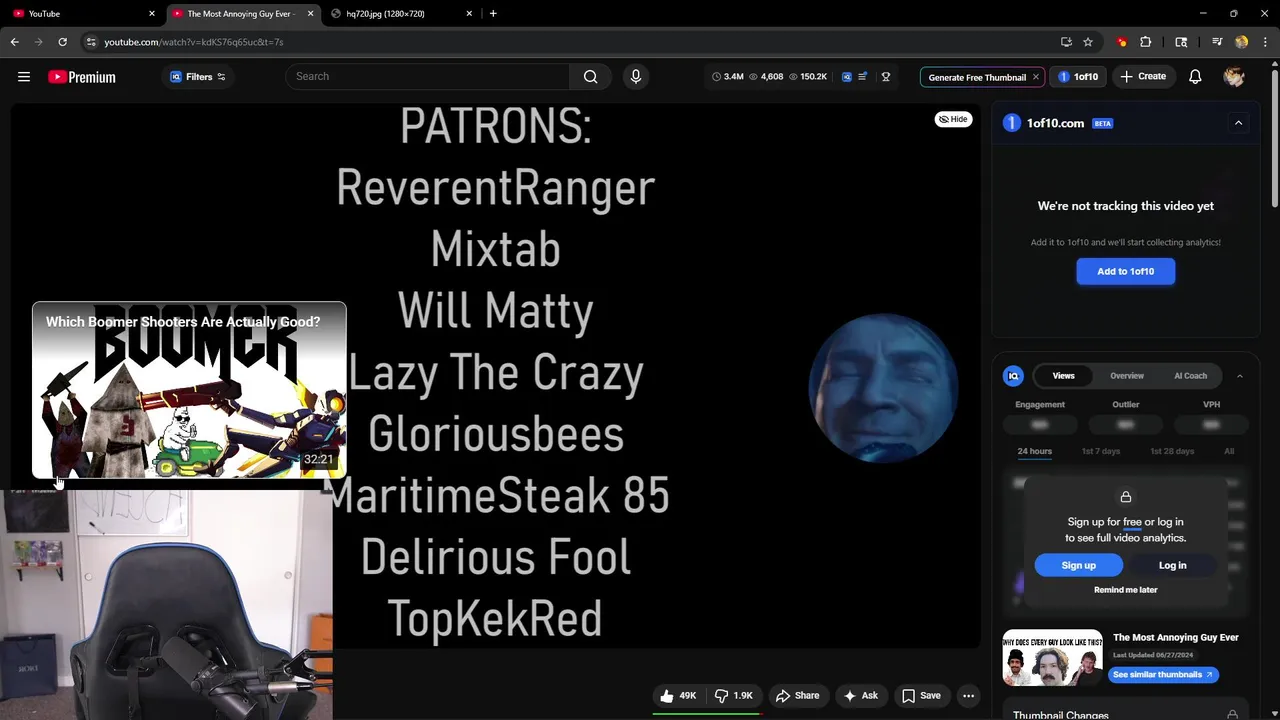Open the YouTube hamburger guide menu
This screenshot has height=720, width=1280.
pos(24,77)
